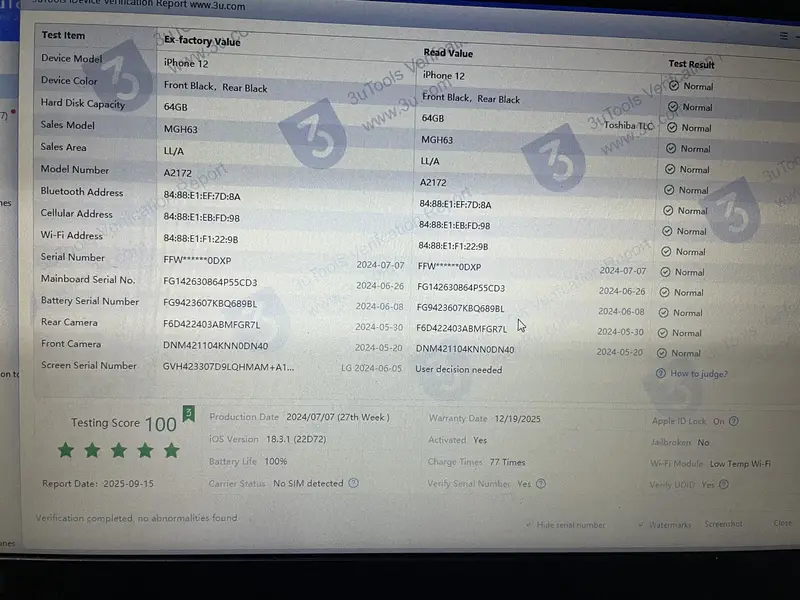Click the help icon beside Verify Serial Number
The width and height of the screenshot is (800, 600).
click(x=541, y=484)
